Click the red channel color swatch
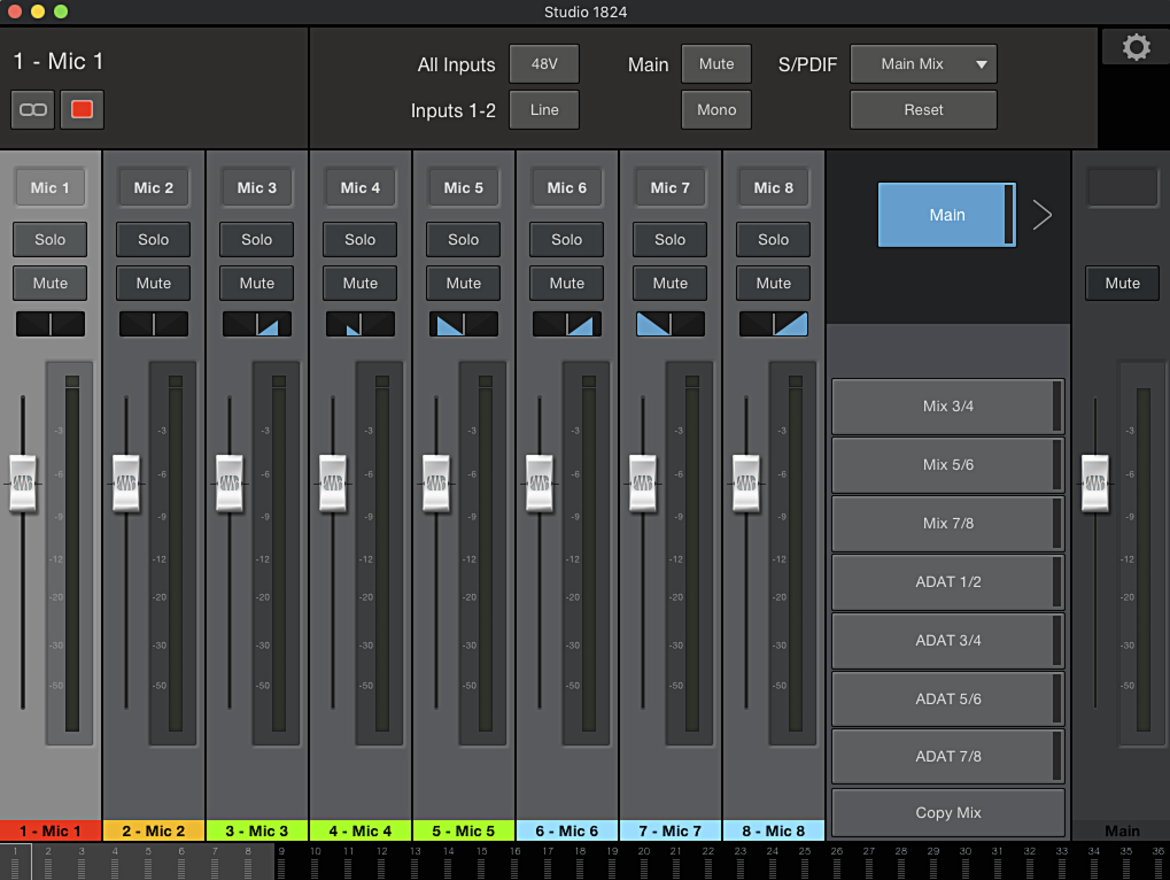This screenshot has width=1170, height=880. (x=82, y=110)
